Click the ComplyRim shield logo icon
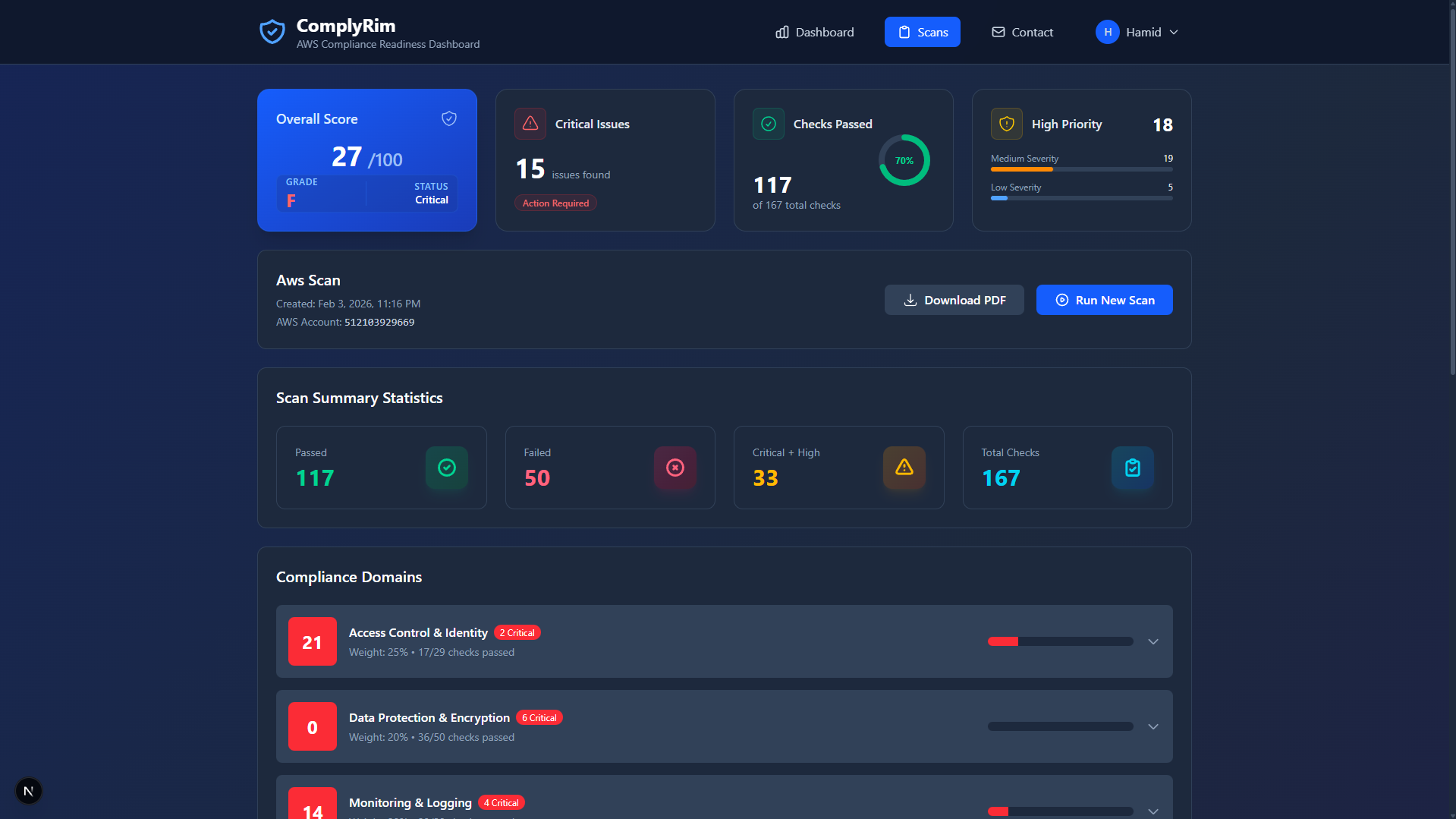Screen dimensions: 1456x819 pos(272,32)
